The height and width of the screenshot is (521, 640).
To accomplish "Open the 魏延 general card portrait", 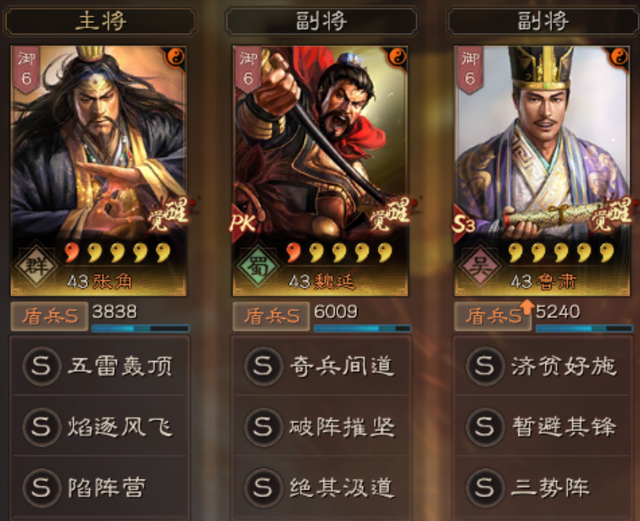I will [x=320, y=171].
